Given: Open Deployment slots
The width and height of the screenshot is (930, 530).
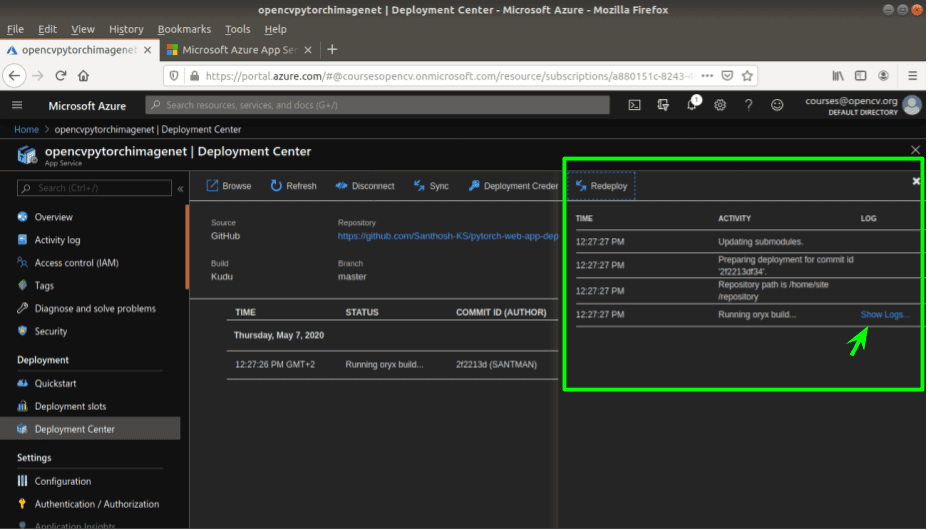Looking at the screenshot, I should tap(70, 407).
